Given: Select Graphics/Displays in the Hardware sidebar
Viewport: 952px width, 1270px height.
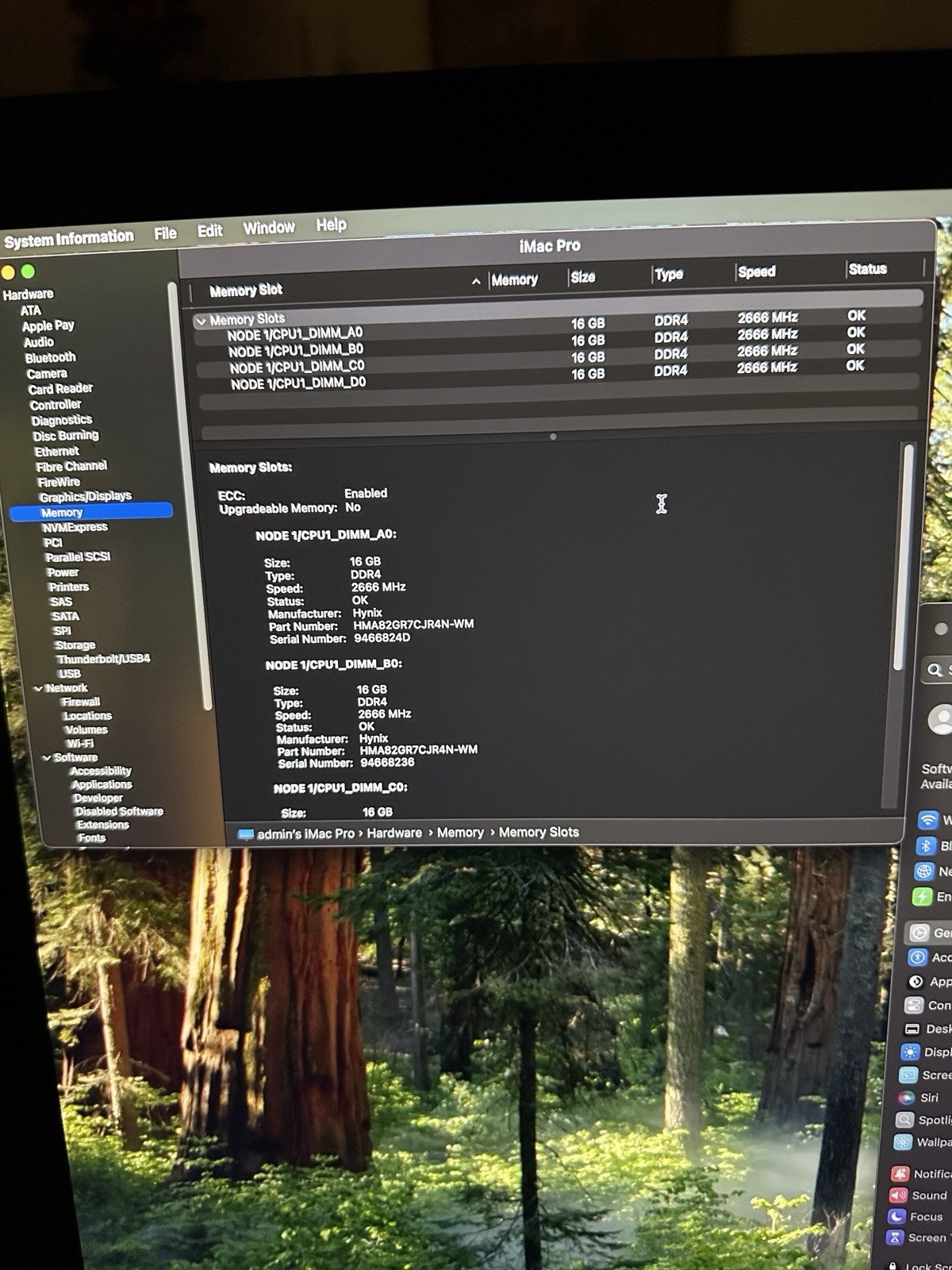Looking at the screenshot, I should coord(85,497).
